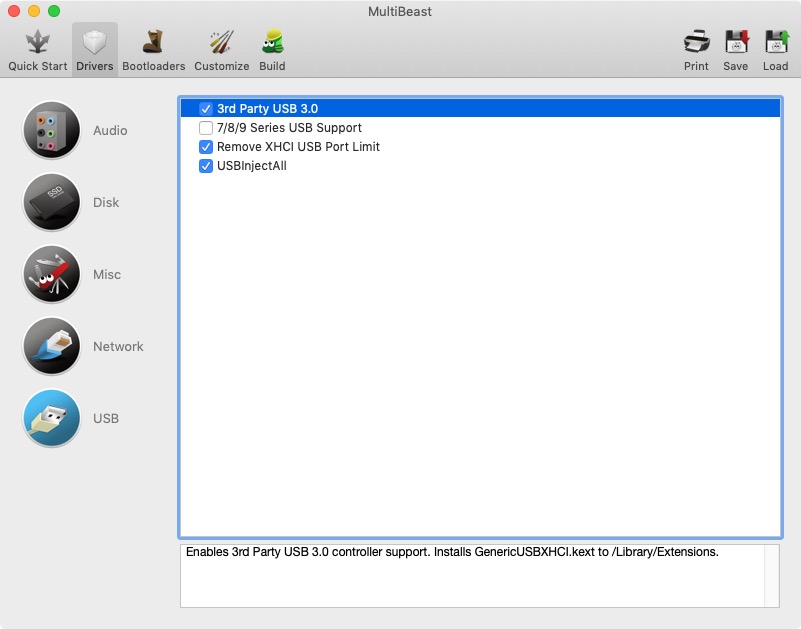This screenshot has height=629, width=801.
Task: Select the USBInjectAll row text
Action: pyautogui.click(x=252, y=166)
